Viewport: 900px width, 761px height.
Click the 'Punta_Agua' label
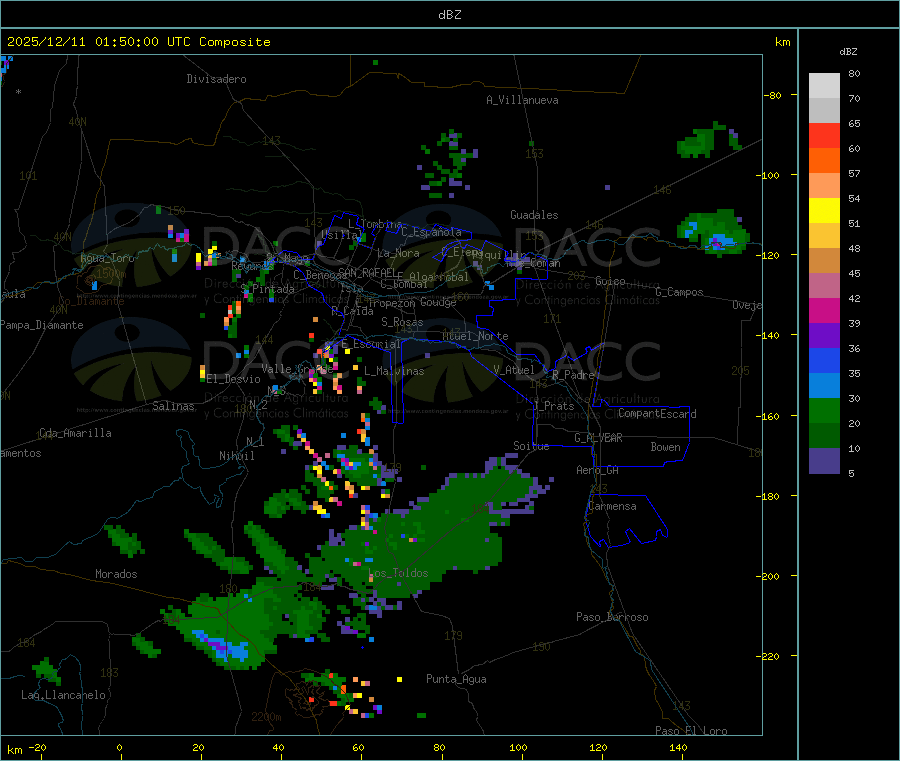tap(456, 679)
